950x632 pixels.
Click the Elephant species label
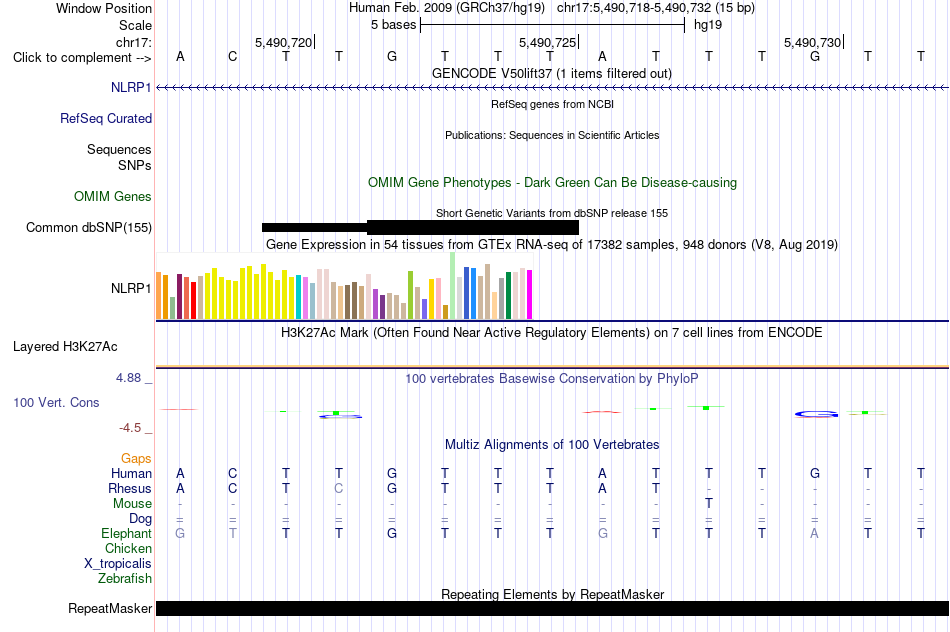tap(126, 533)
